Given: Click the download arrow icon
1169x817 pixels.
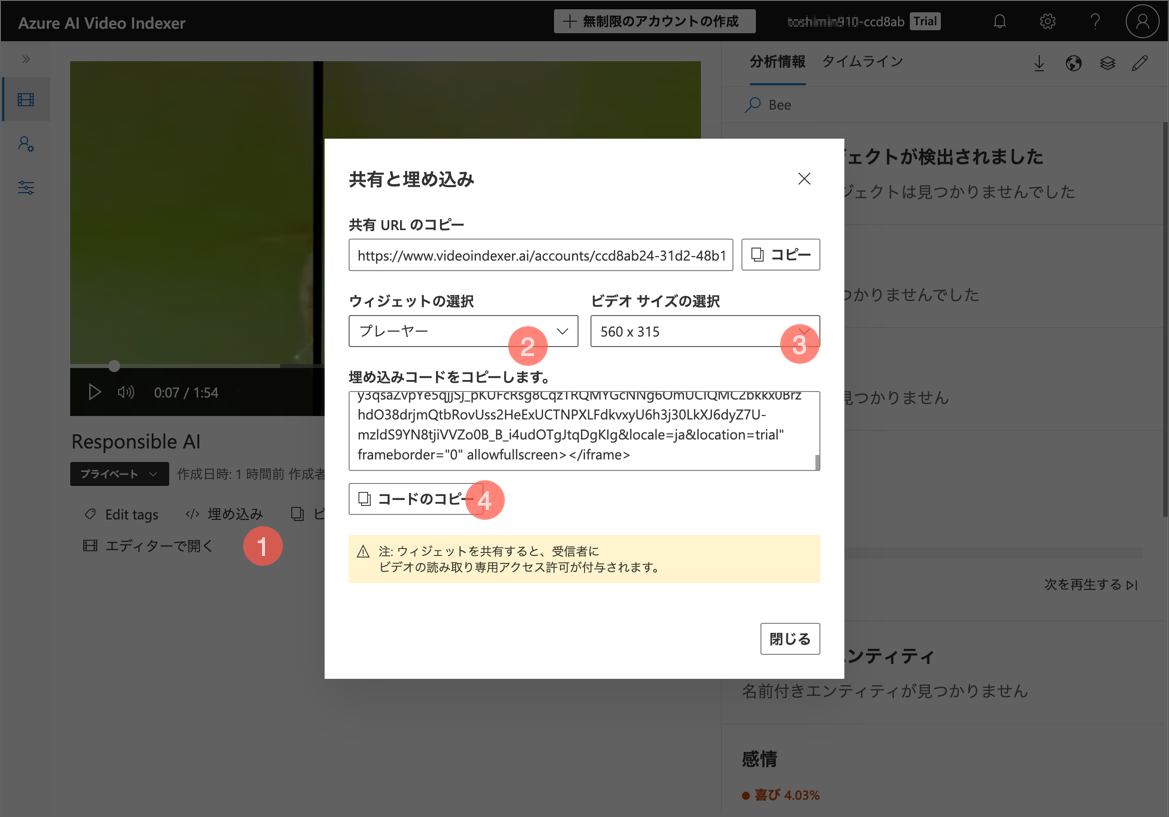Looking at the screenshot, I should click(1039, 63).
